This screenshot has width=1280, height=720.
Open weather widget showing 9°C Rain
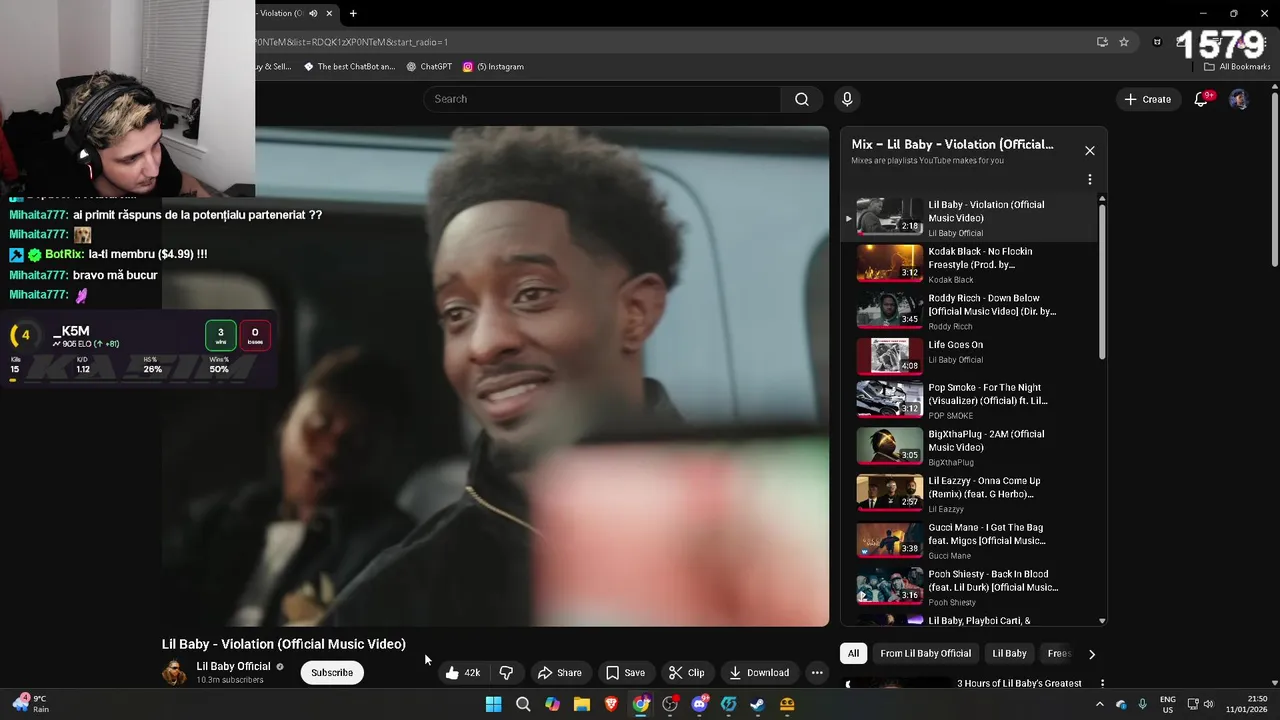coord(30,703)
